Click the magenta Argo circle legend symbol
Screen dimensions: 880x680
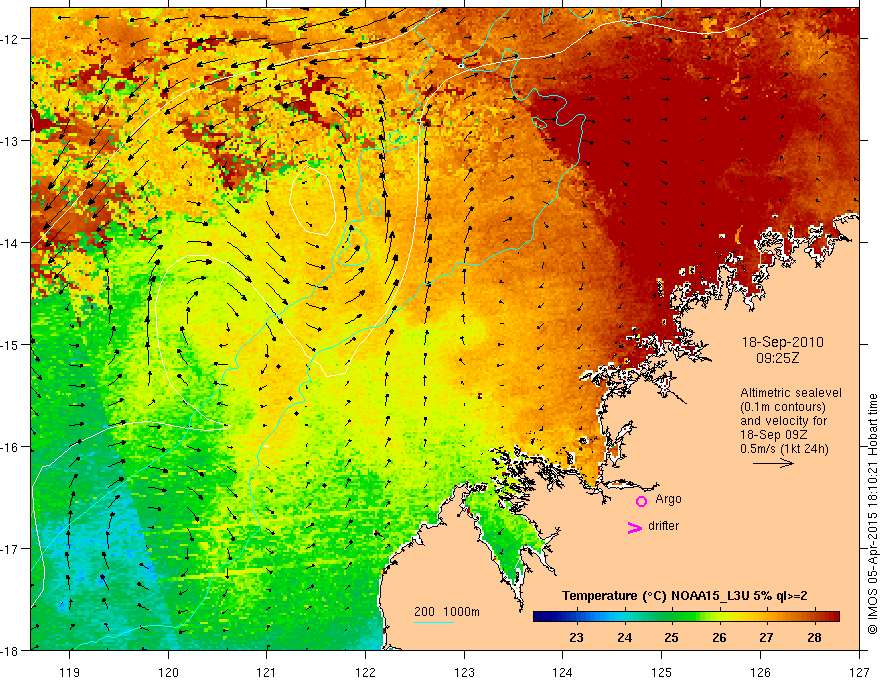641,501
